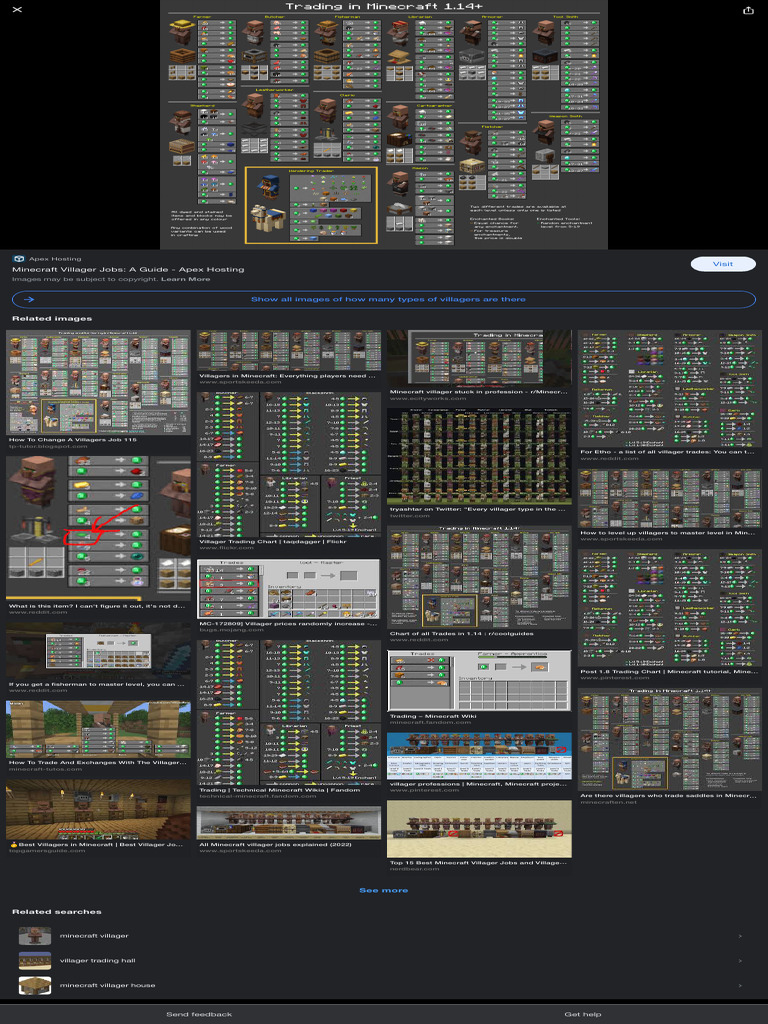Click 'www.ecityworks.com' source text
This screenshot has width=768, height=1024.
tap(428, 398)
